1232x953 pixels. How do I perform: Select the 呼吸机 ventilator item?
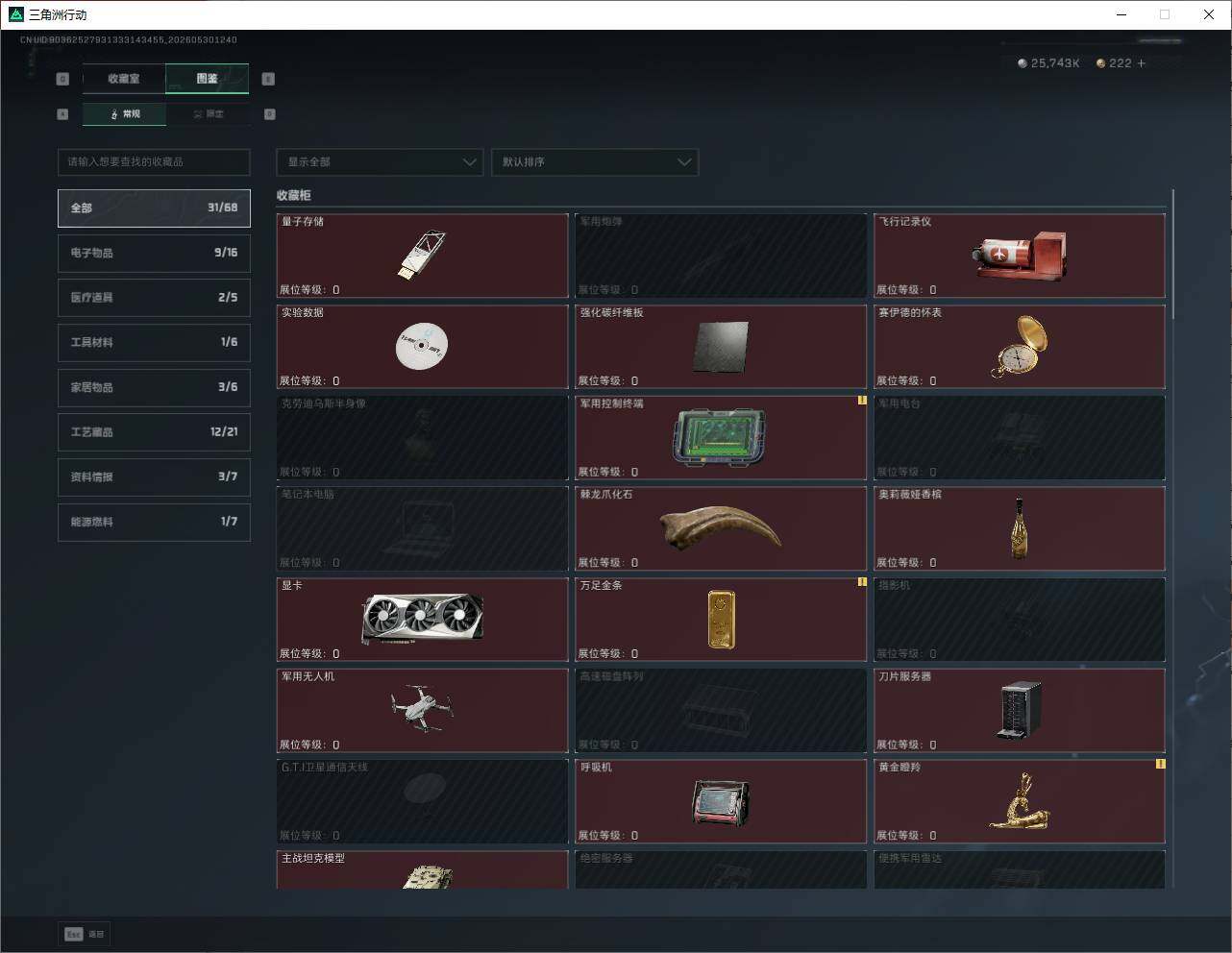coord(721,801)
